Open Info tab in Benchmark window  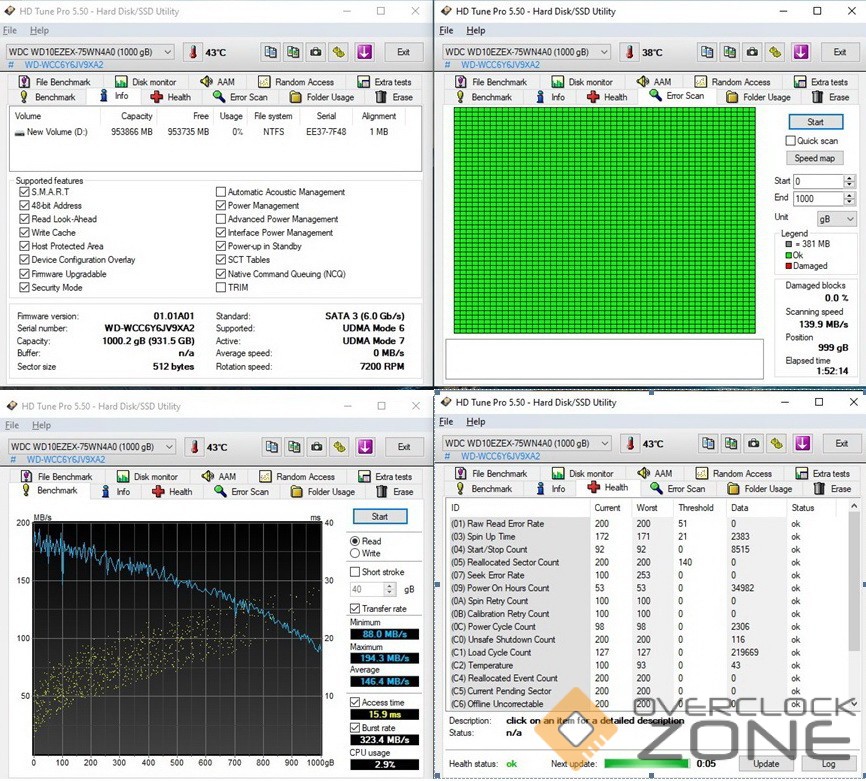pyautogui.click(x=116, y=492)
